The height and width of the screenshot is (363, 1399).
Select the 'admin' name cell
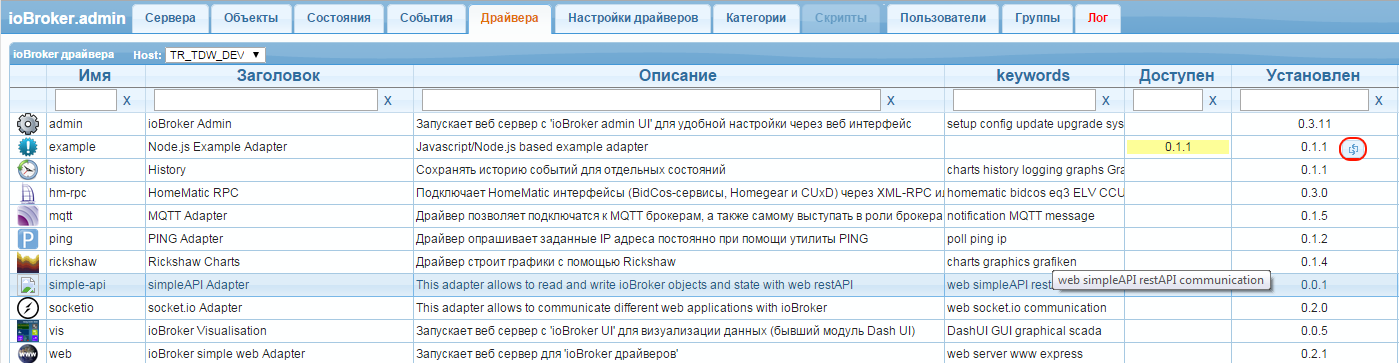[96, 124]
